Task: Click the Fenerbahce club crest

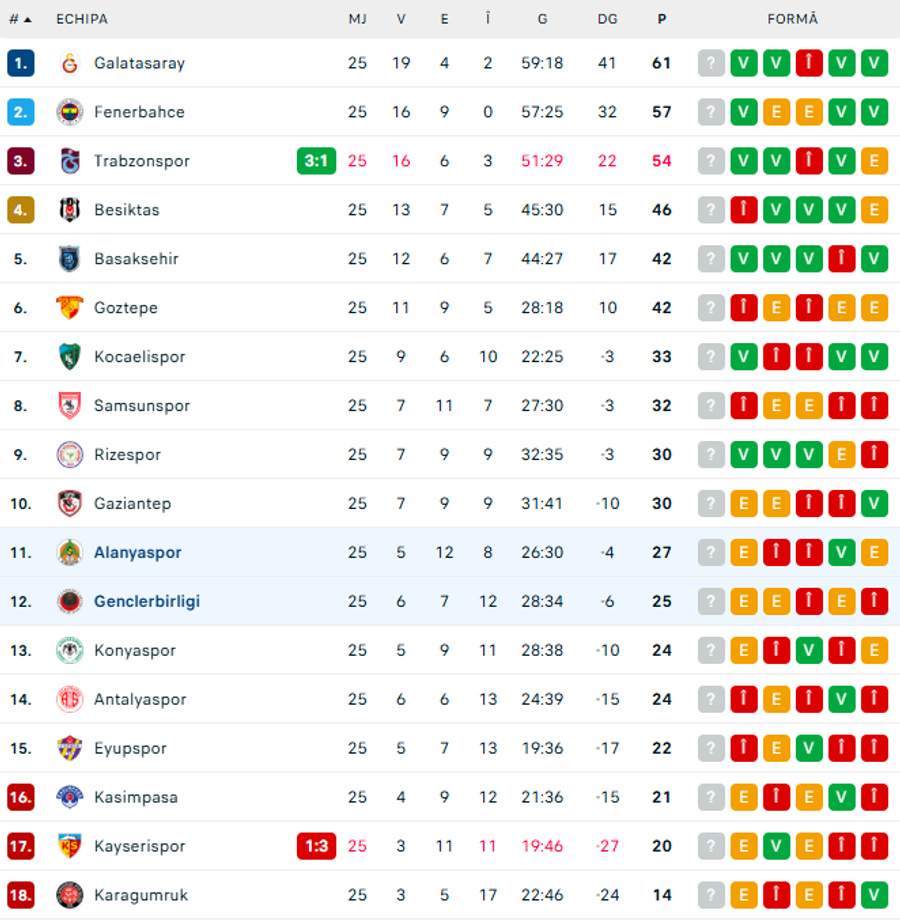Action: pyautogui.click(x=69, y=112)
